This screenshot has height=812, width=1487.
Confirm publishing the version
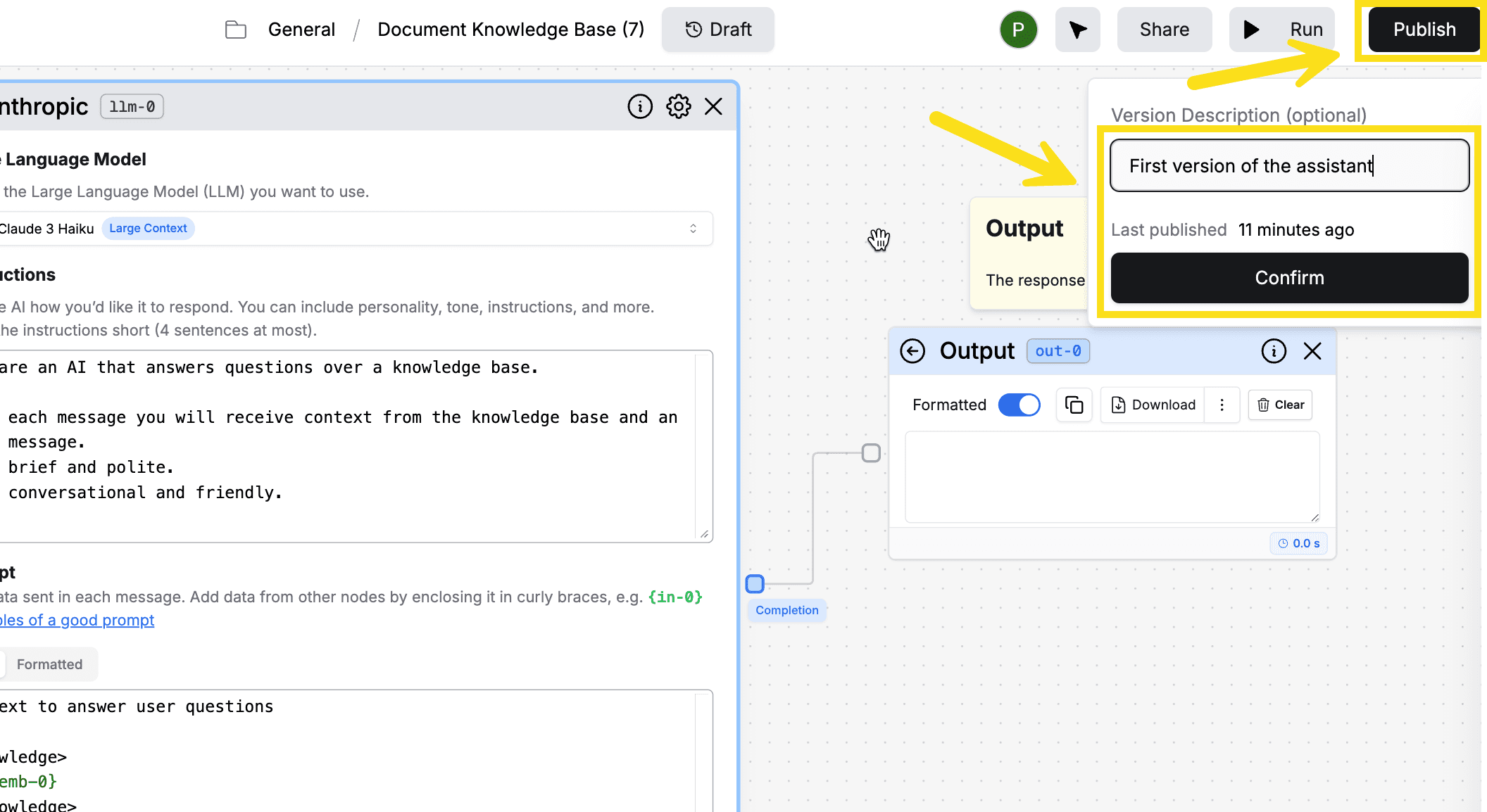pyautogui.click(x=1290, y=278)
